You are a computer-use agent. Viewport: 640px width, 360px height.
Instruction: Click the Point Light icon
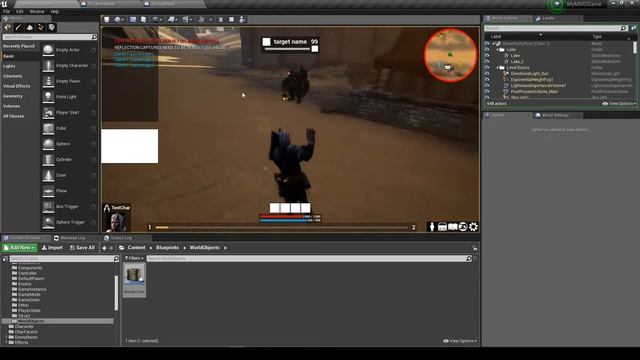coord(48,97)
